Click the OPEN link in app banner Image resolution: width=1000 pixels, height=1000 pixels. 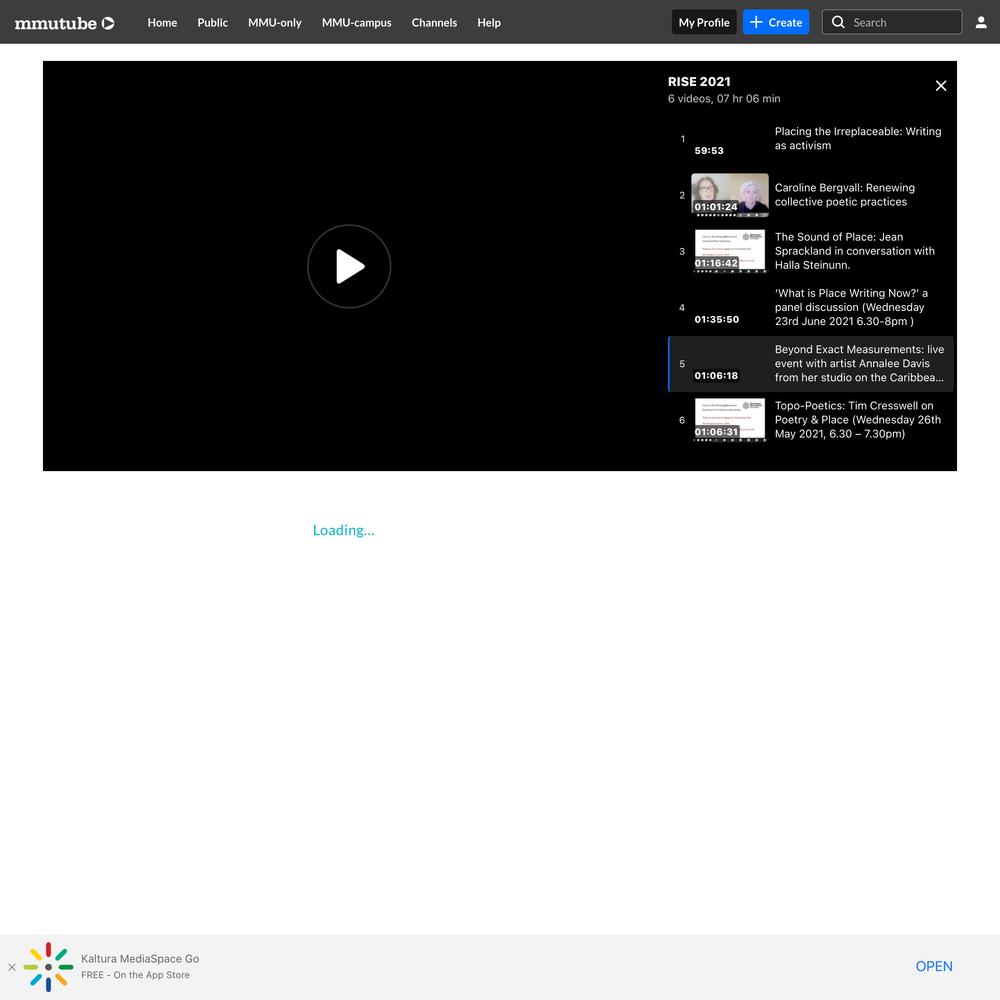click(934, 966)
